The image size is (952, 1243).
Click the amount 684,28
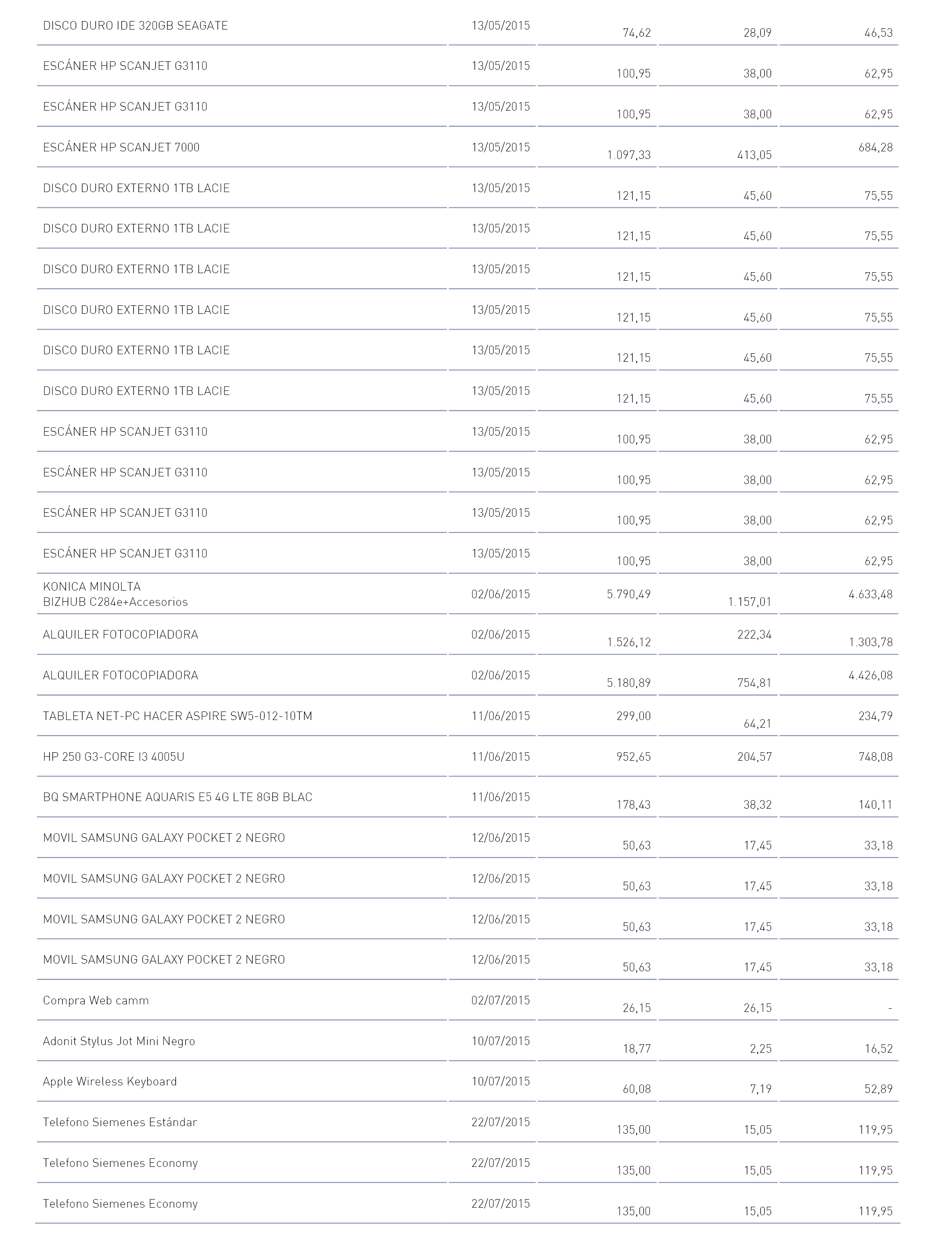click(875, 147)
